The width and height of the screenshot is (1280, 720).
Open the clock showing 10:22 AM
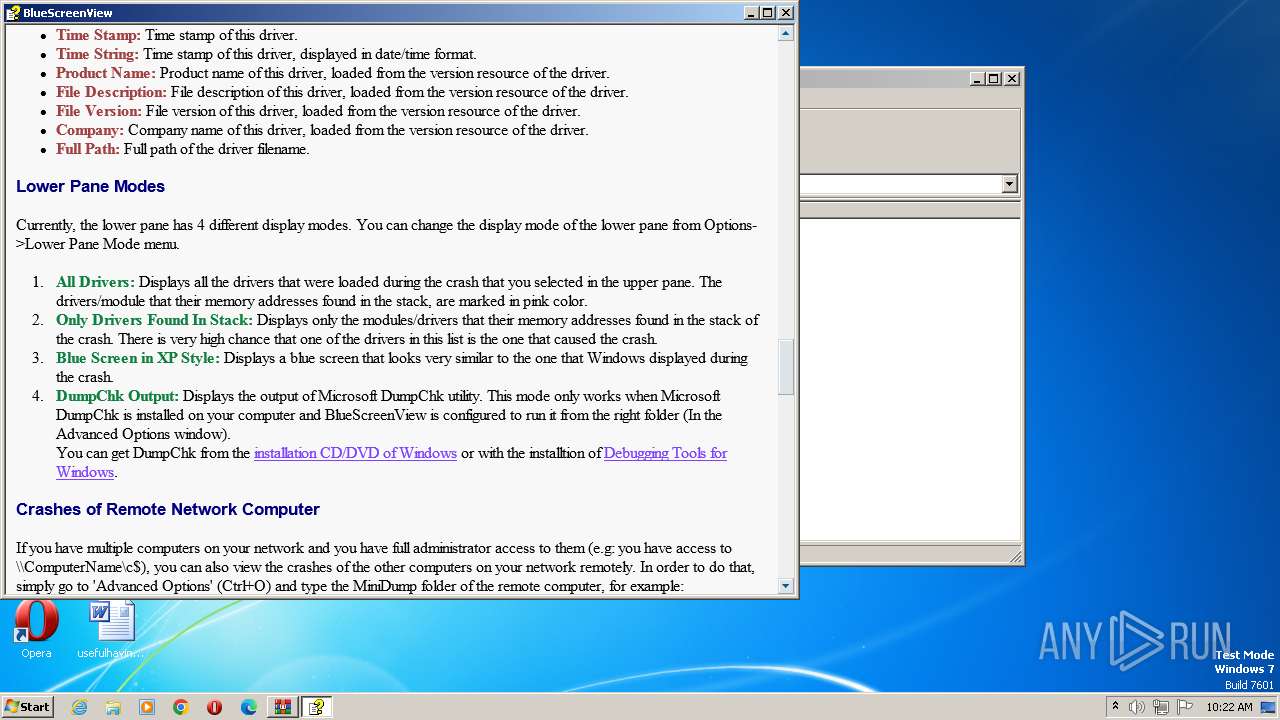pos(1229,707)
